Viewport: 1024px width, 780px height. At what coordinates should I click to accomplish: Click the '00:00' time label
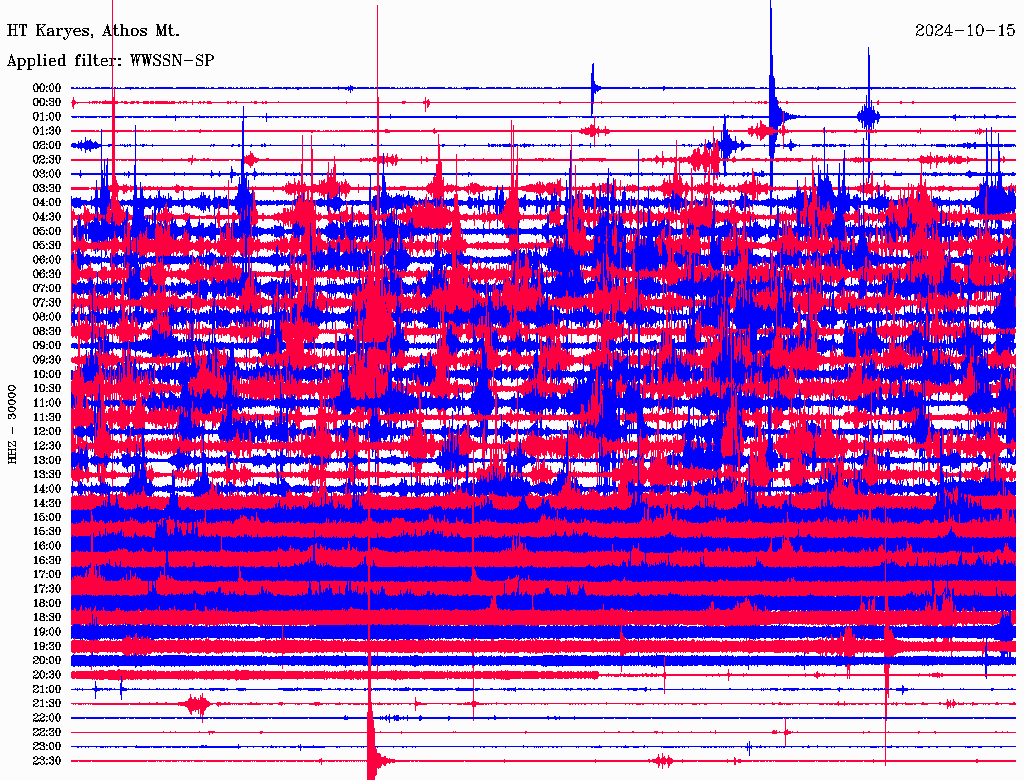47,88
